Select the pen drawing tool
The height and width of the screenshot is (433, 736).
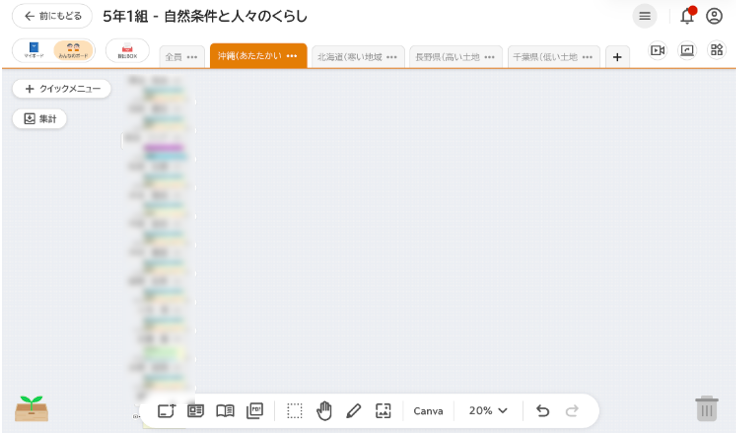353,411
